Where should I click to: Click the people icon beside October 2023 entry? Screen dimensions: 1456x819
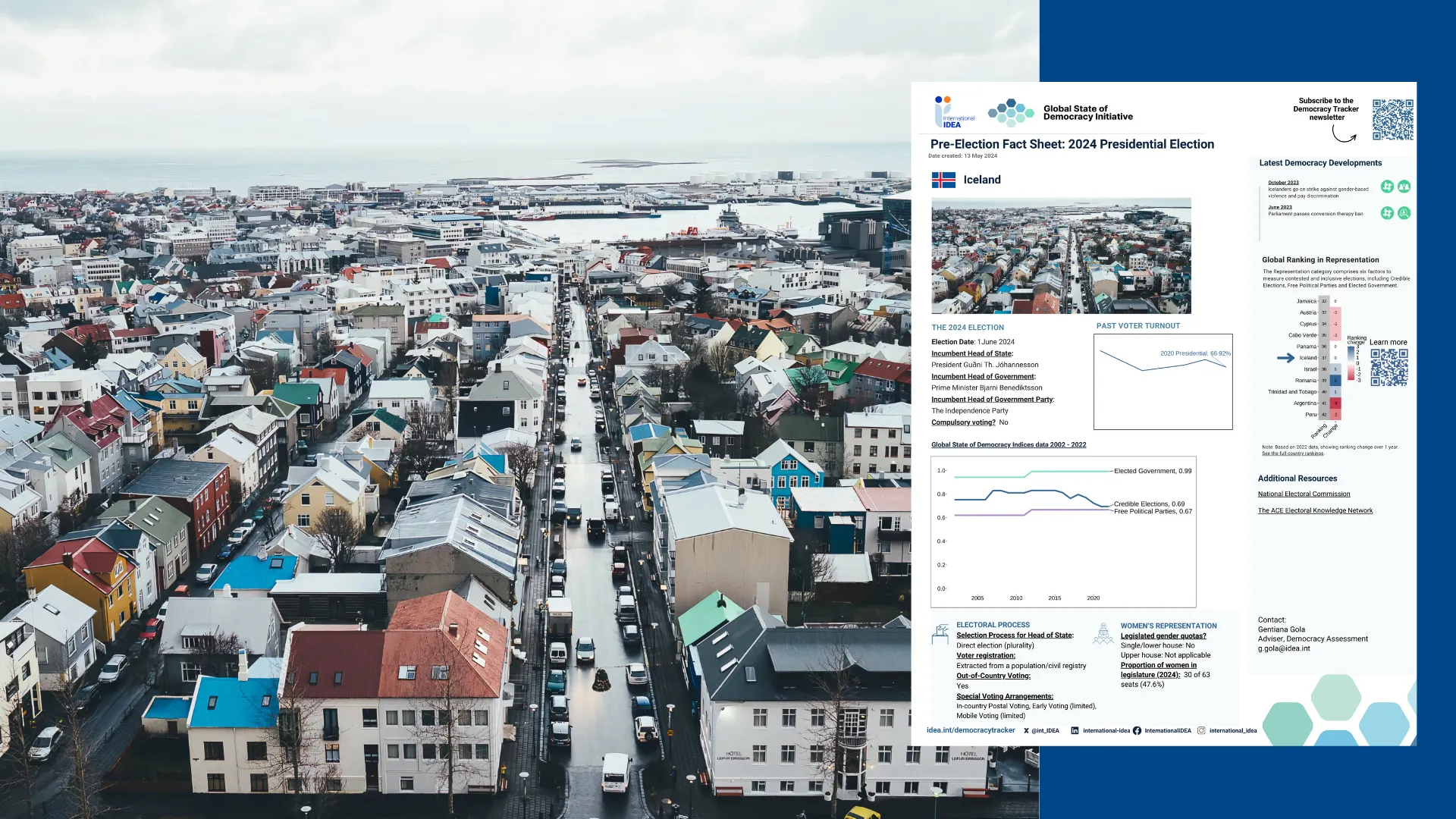[1404, 187]
